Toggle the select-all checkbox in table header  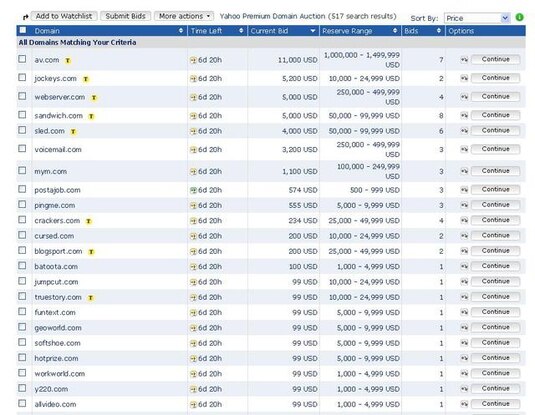23,30
